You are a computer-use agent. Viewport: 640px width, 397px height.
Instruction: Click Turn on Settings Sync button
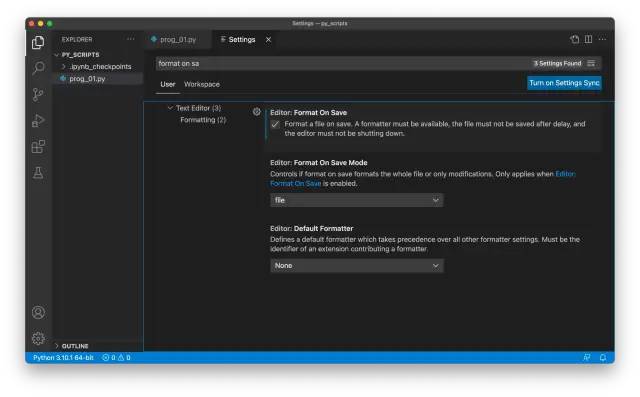pyautogui.click(x=564, y=83)
